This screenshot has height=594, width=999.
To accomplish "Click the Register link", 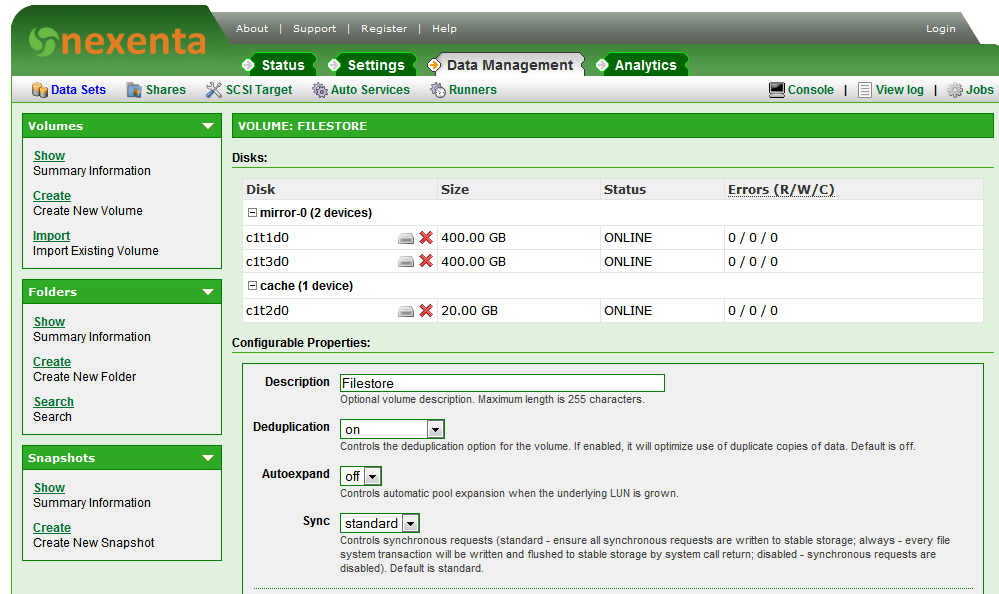I will coord(384,29).
